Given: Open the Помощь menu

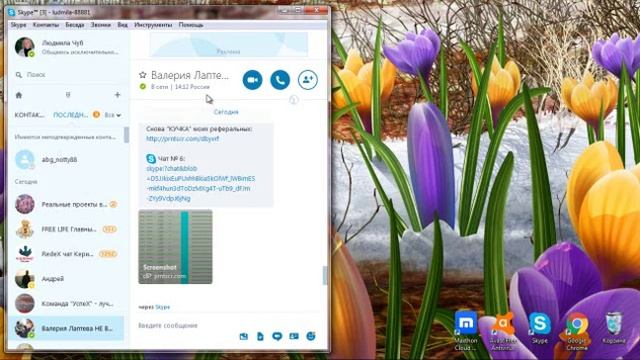Looking at the screenshot, I should tap(191, 25).
